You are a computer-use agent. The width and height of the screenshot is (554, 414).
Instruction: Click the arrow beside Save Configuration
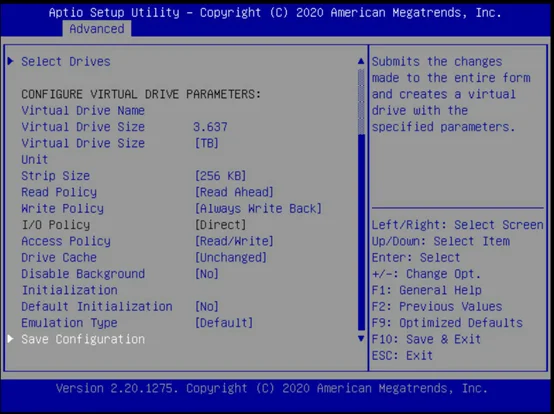11,339
